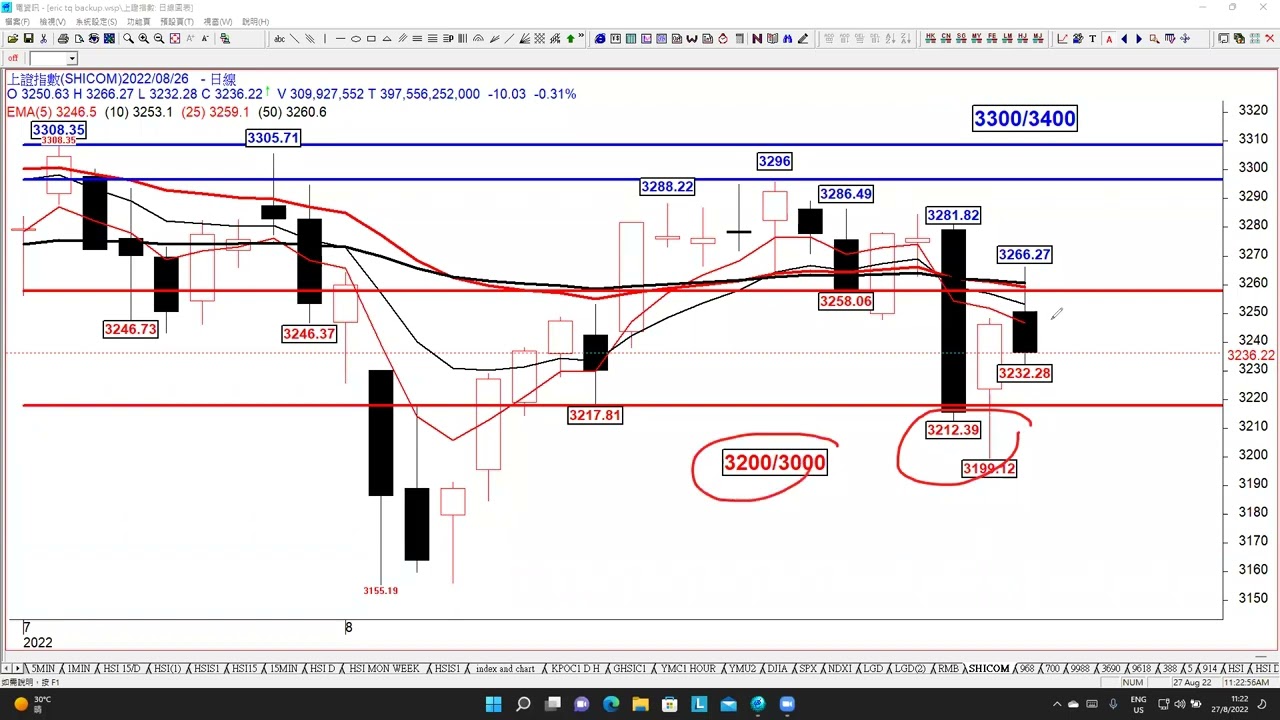The height and width of the screenshot is (720, 1280).
Task: Open the 檔案(F) menu
Action: 18,21
